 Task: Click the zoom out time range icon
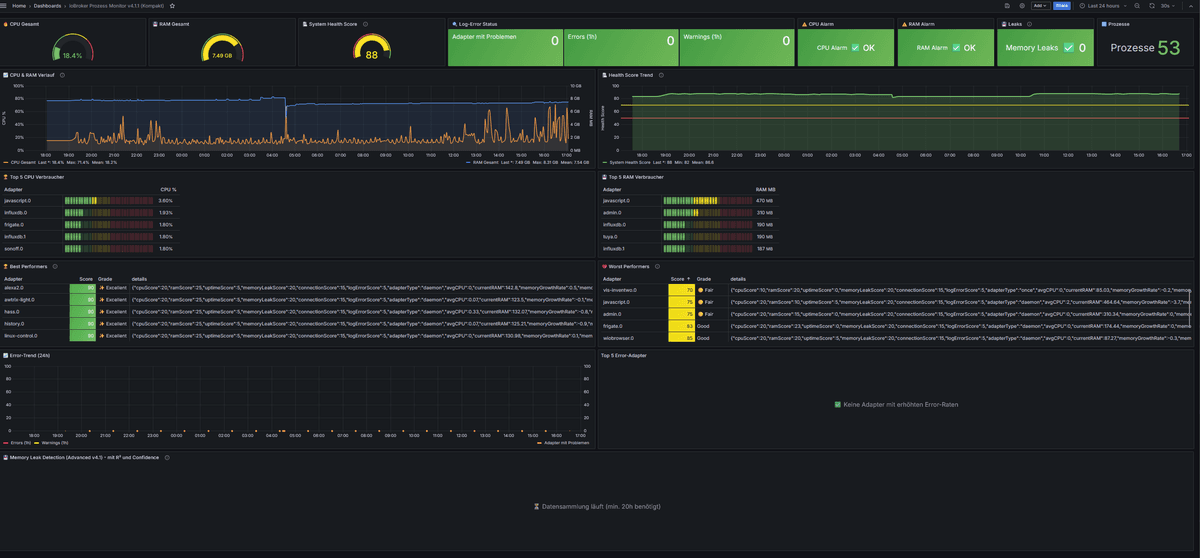1138,5
